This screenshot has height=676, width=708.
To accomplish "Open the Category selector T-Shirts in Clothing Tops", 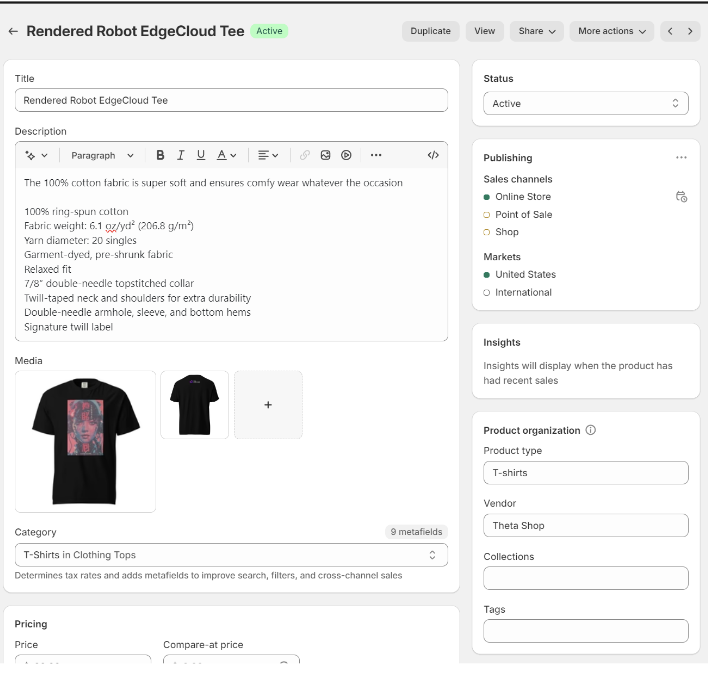I will point(231,555).
